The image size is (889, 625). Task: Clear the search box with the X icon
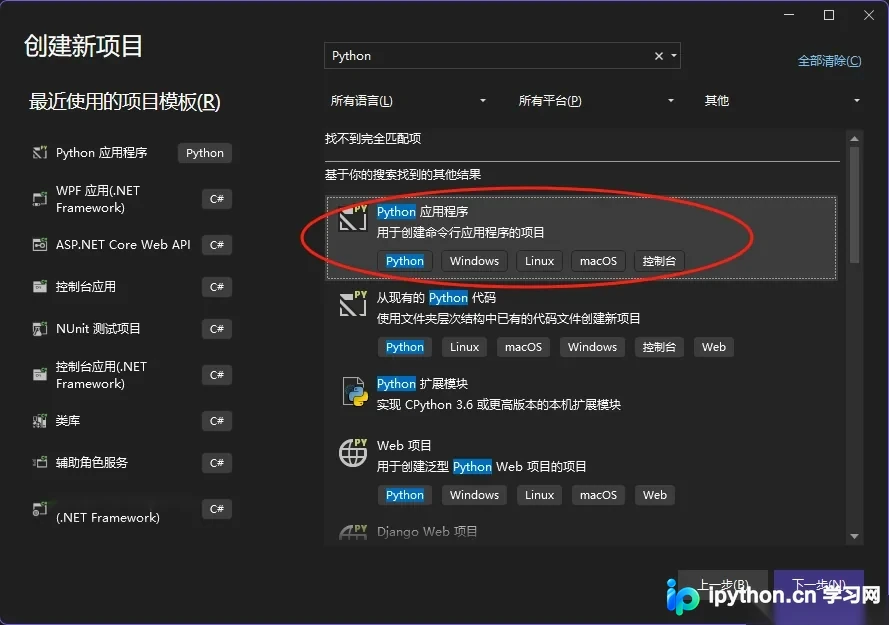tap(659, 56)
